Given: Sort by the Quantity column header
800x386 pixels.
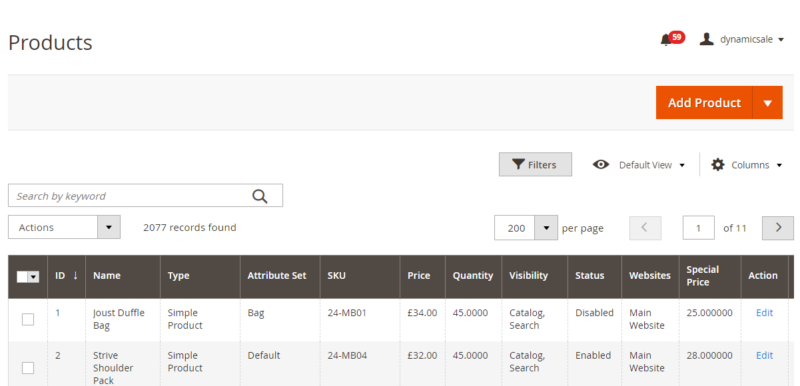Looking at the screenshot, I should 473,276.
